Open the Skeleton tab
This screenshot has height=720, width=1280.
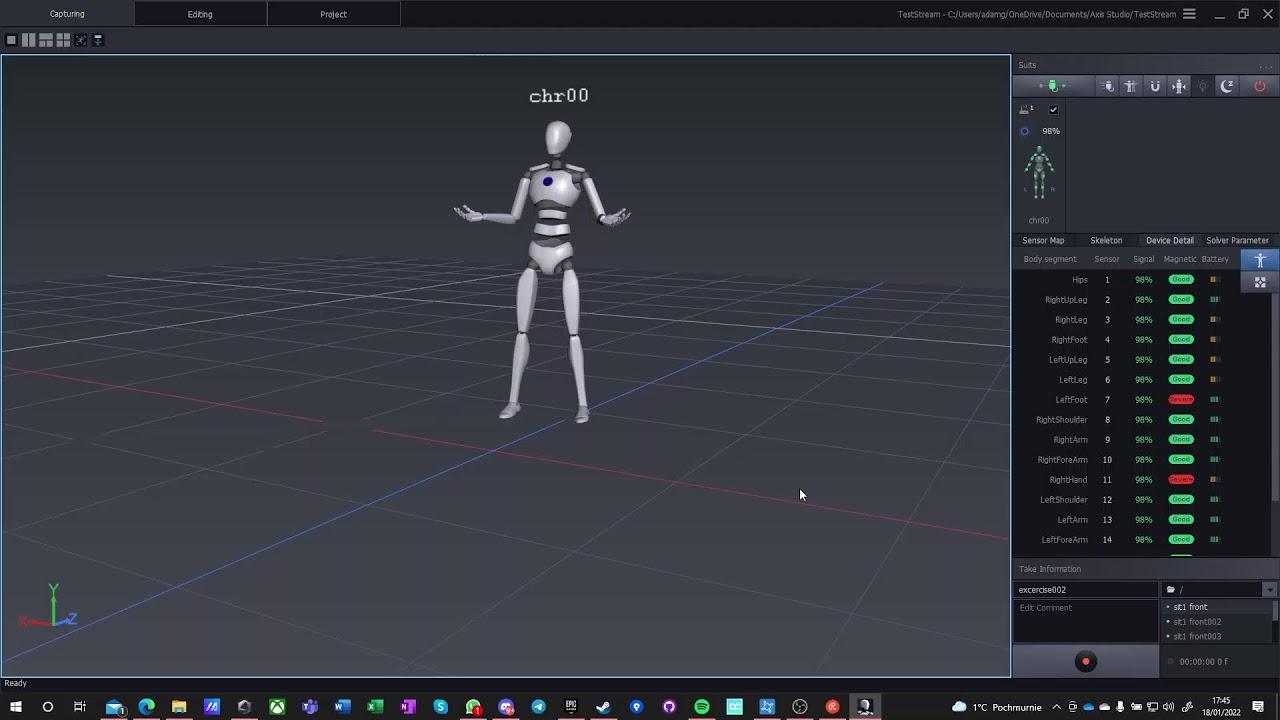[1106, 241]
